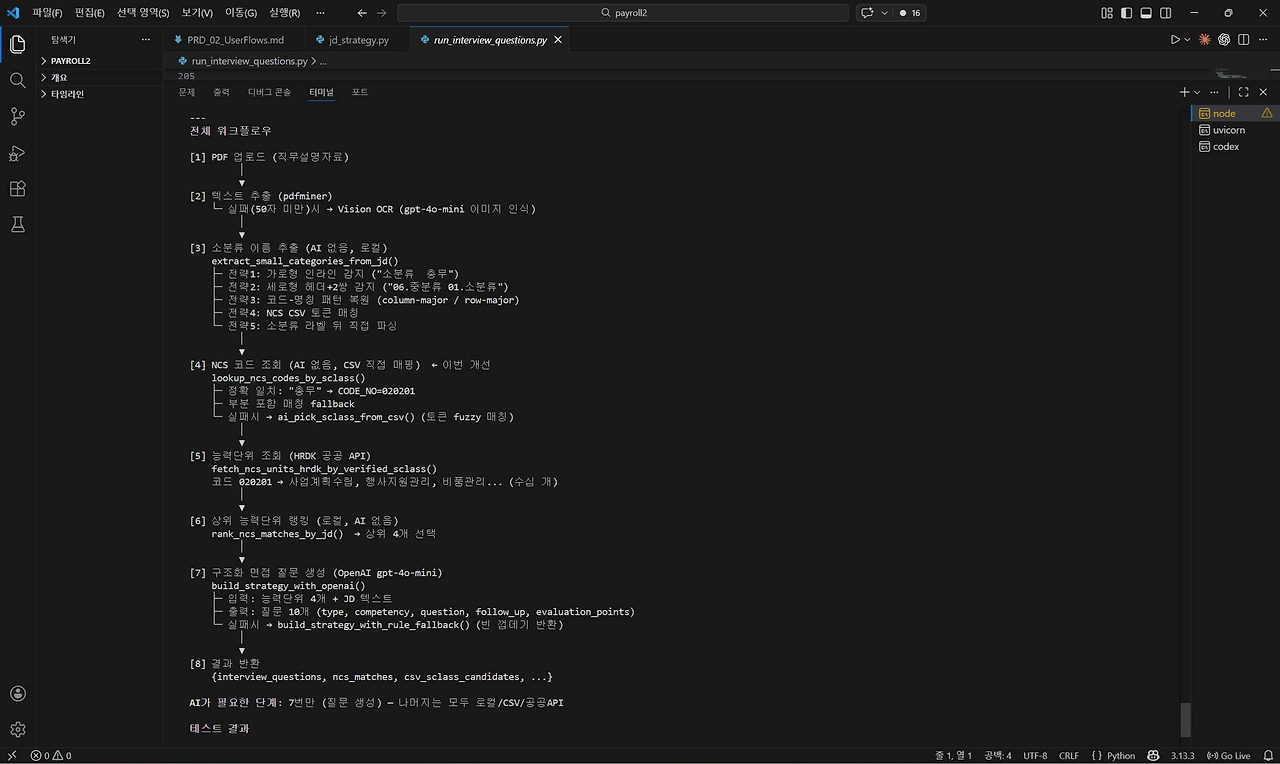Click the payroll2 command center search box
Screen dimensions: 1280x764
[x=624, y=13]
